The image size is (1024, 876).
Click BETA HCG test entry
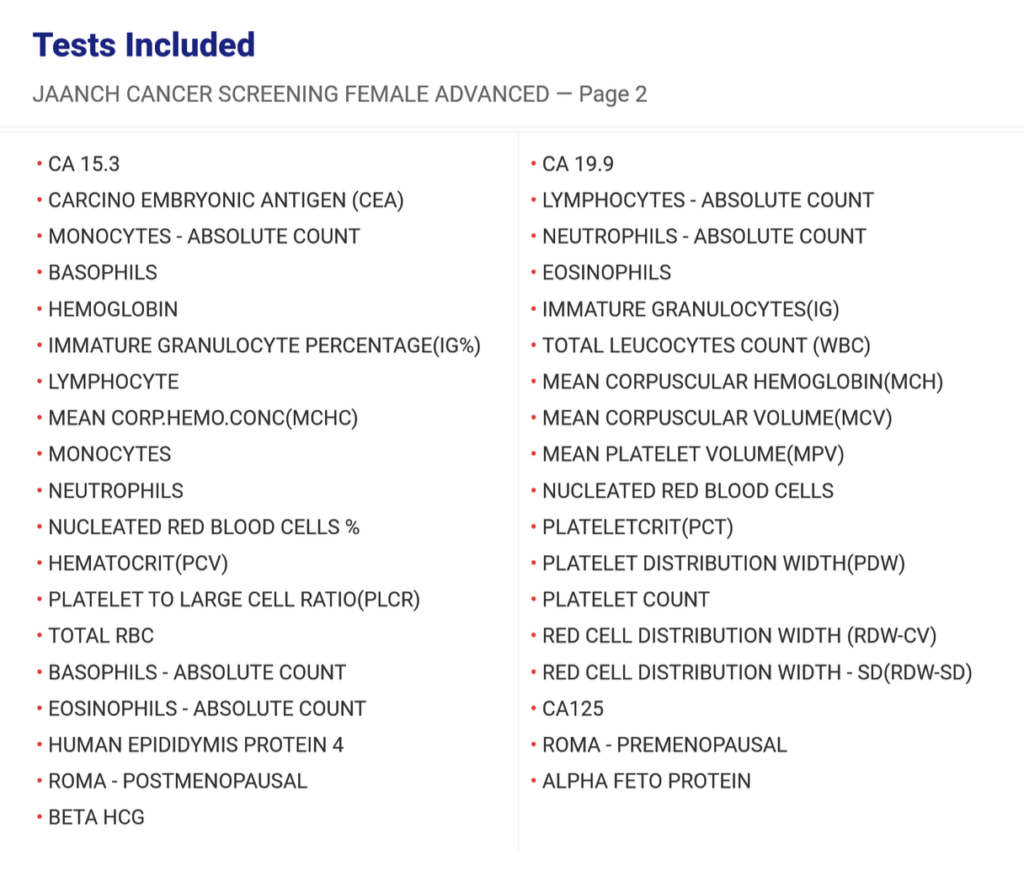97,817
